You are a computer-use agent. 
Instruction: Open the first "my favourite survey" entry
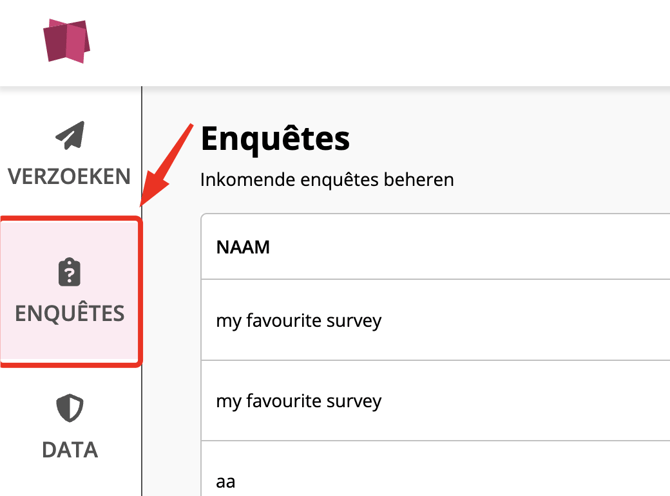pos(298,321)
